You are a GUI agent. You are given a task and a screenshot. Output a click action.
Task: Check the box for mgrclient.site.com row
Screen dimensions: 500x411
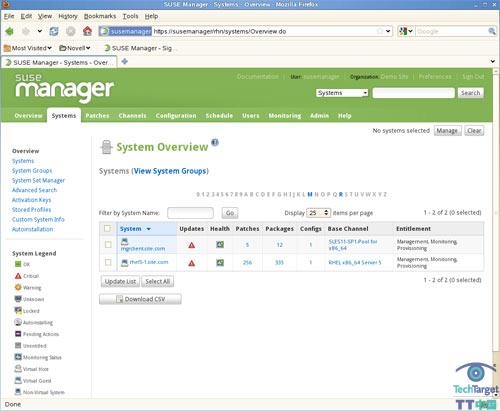pos(108,245)
